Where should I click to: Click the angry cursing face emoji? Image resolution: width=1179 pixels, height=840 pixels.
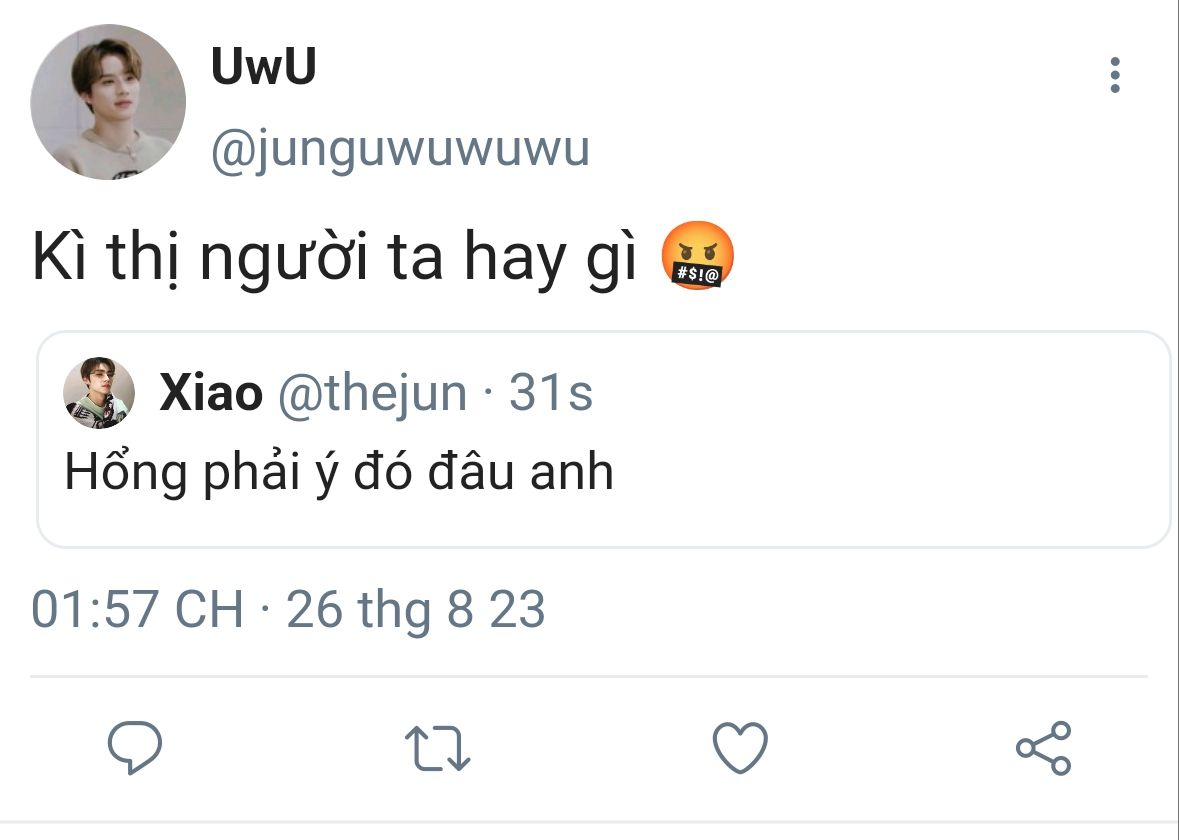(698, 257)
